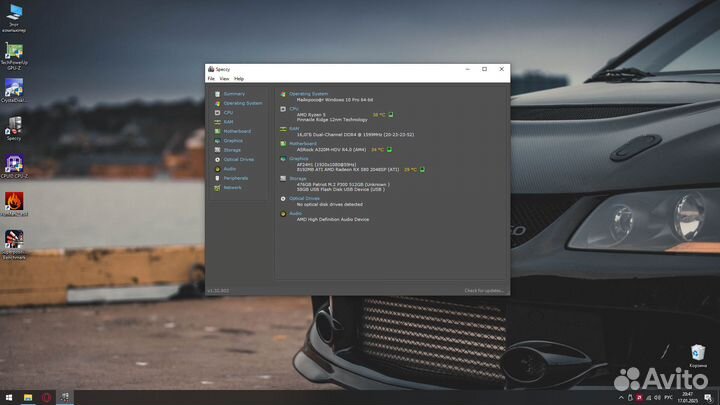Click the Check for updates link
Viewport: 720px width, 405px height.
(484, 290)
